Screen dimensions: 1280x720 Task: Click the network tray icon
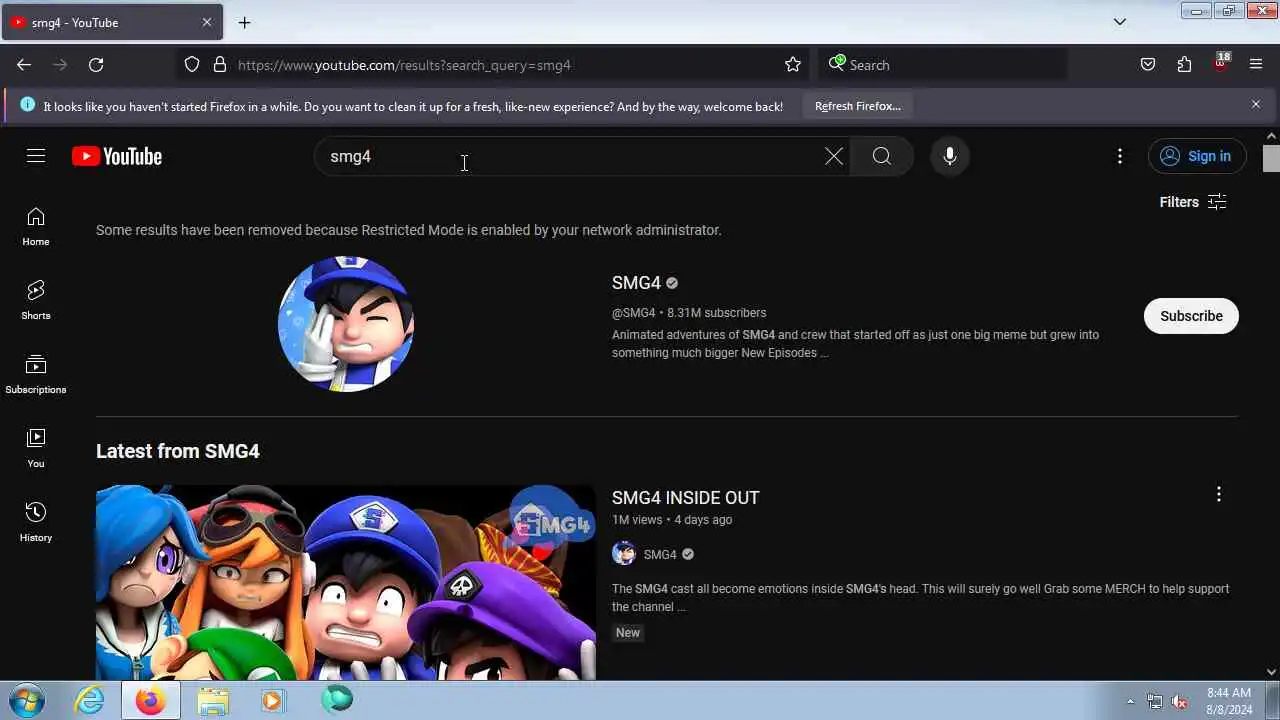1155,701
